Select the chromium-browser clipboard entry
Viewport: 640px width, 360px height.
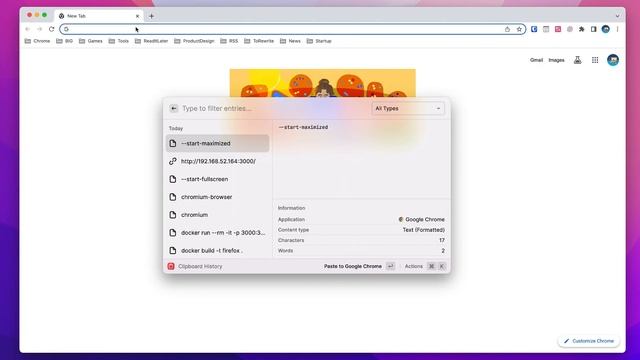coord(218,197)
